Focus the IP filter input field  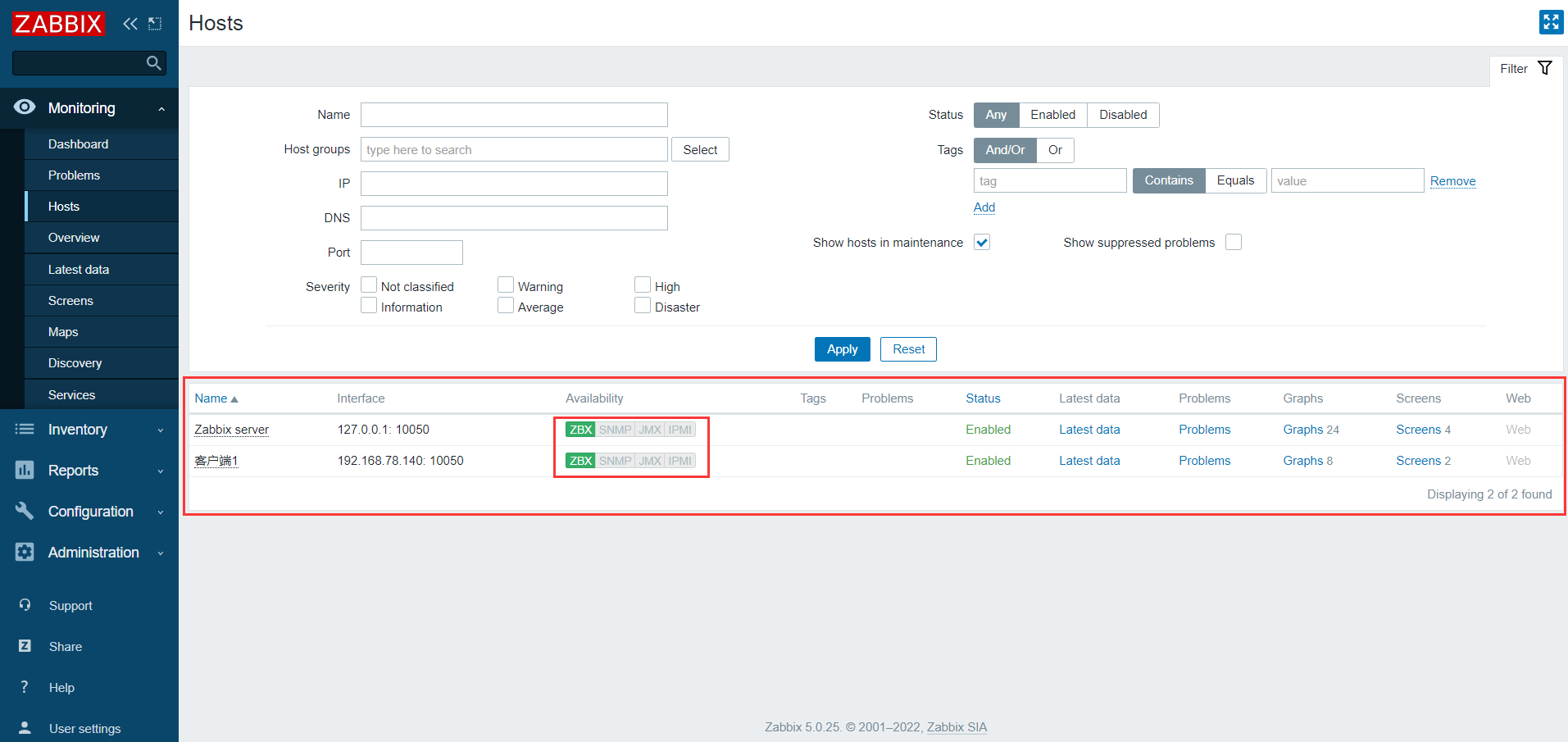point(514,184)
